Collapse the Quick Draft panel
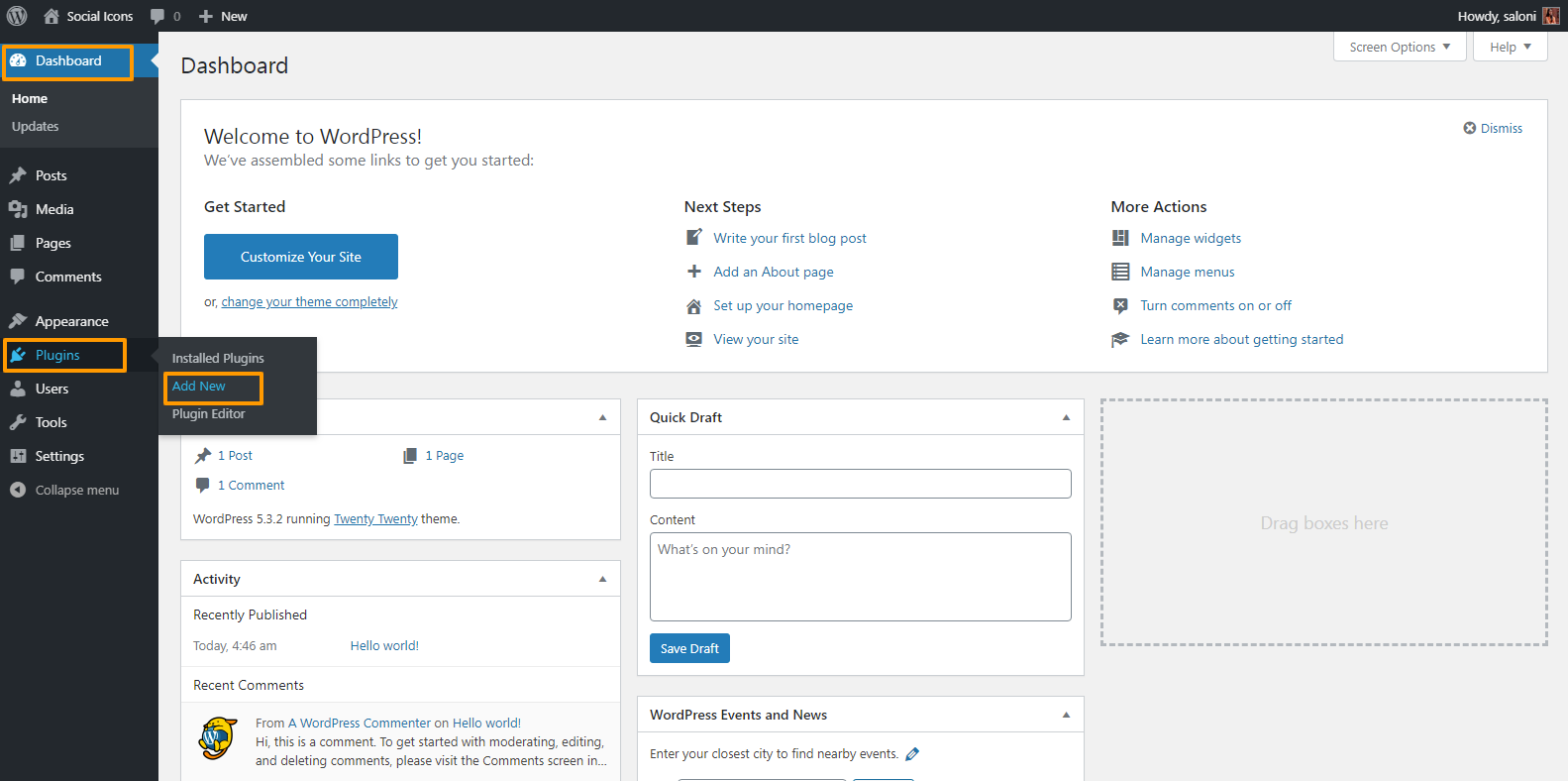The width and height of the screenshot is (1568, 781). (x=1066, y=417)
